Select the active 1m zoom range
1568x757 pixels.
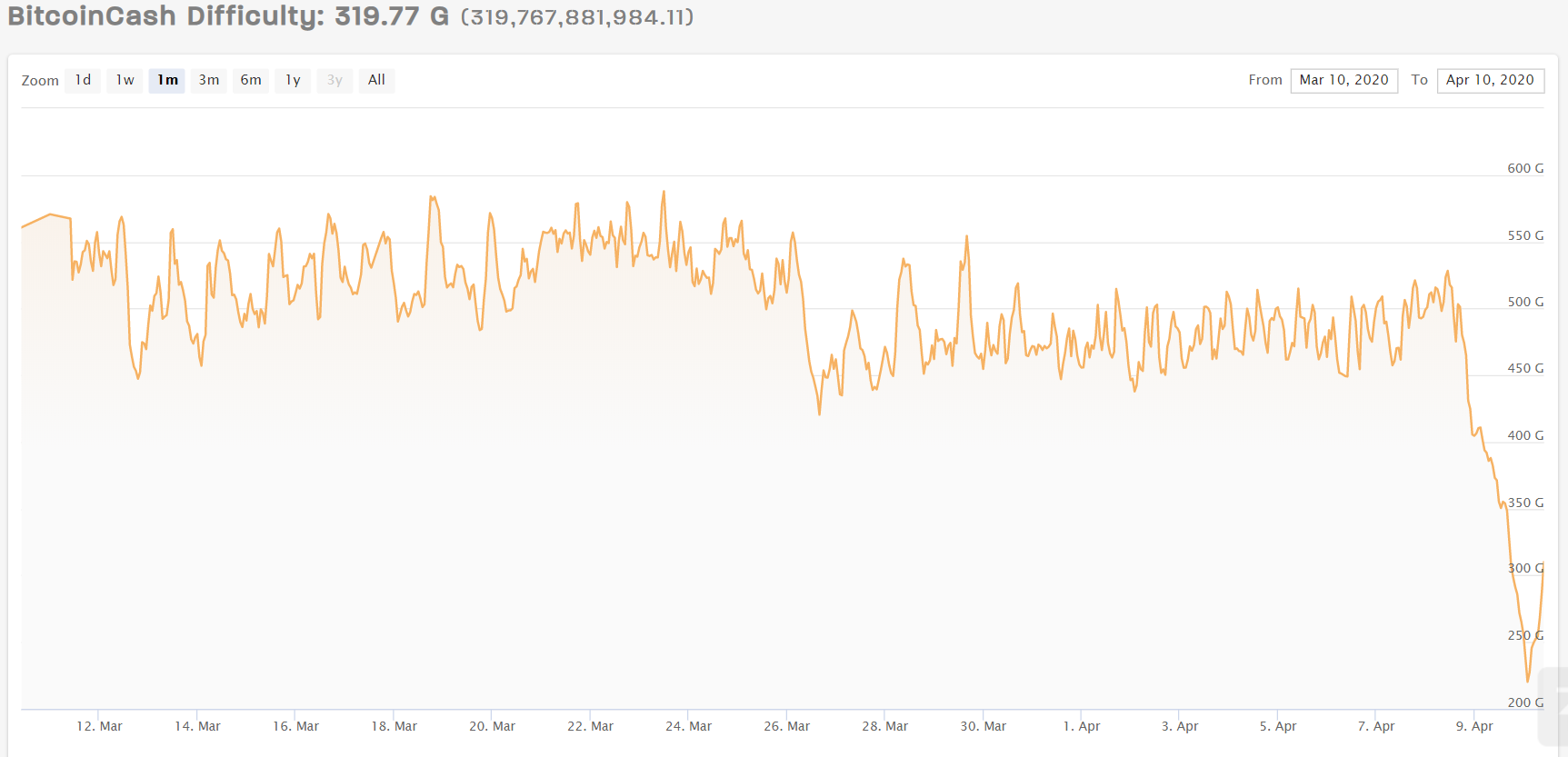[x=167, y=80]
